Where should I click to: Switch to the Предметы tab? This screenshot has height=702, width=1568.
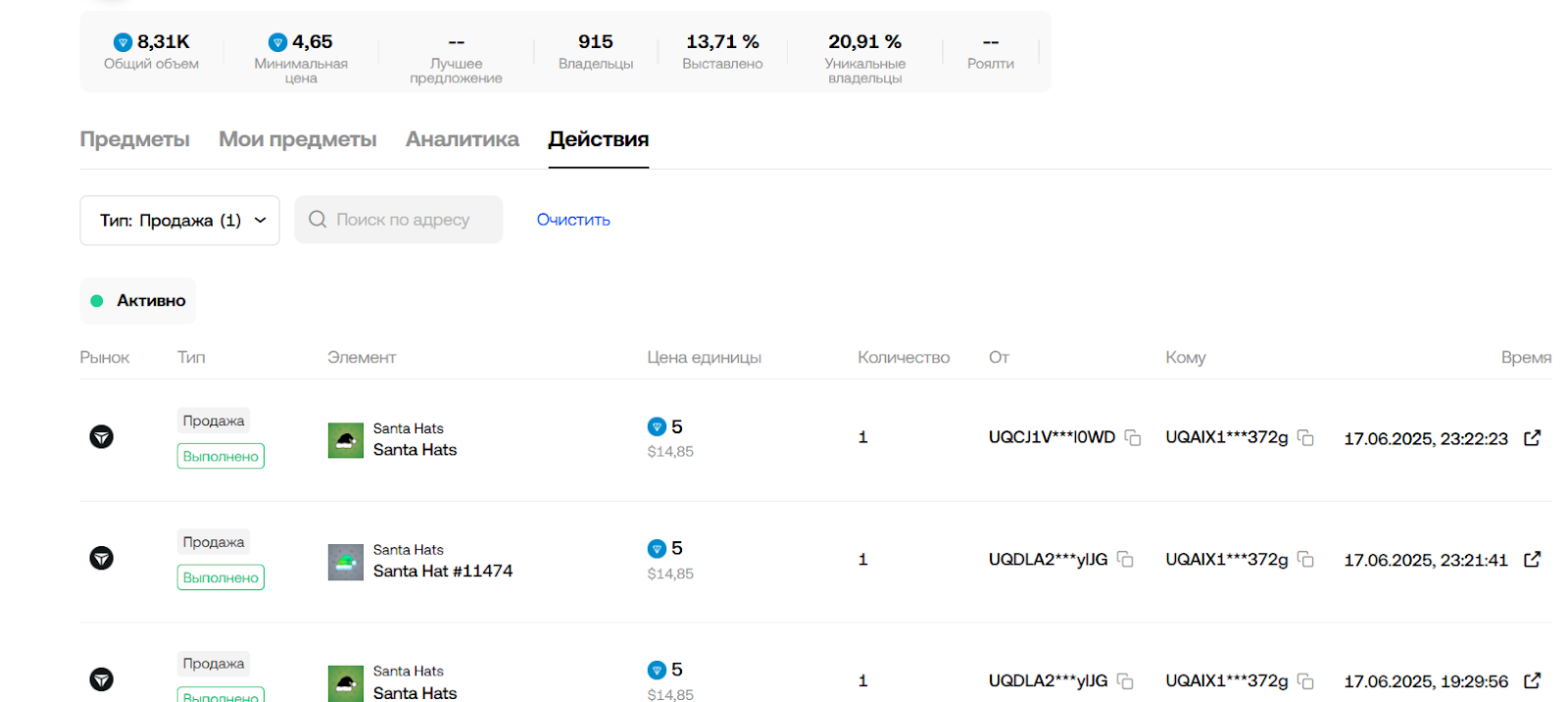click(135, 139)
